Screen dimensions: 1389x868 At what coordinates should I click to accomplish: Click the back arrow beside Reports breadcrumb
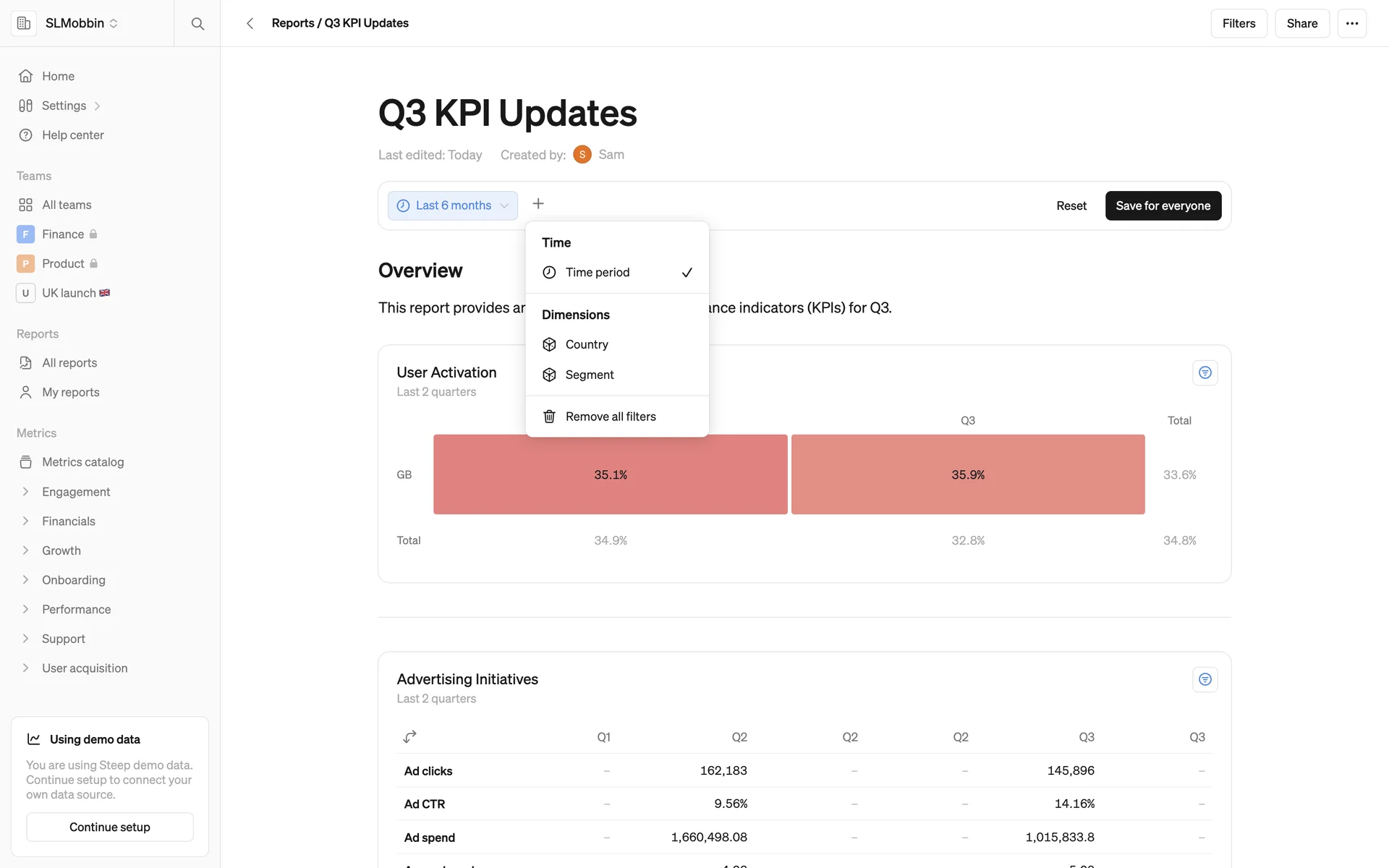(250, 24)
